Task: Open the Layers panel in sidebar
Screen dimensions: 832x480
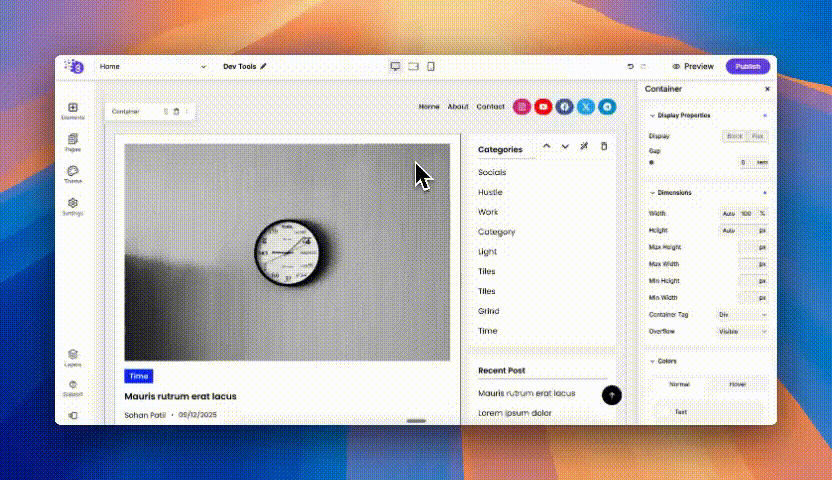Action: coord(73,358)
